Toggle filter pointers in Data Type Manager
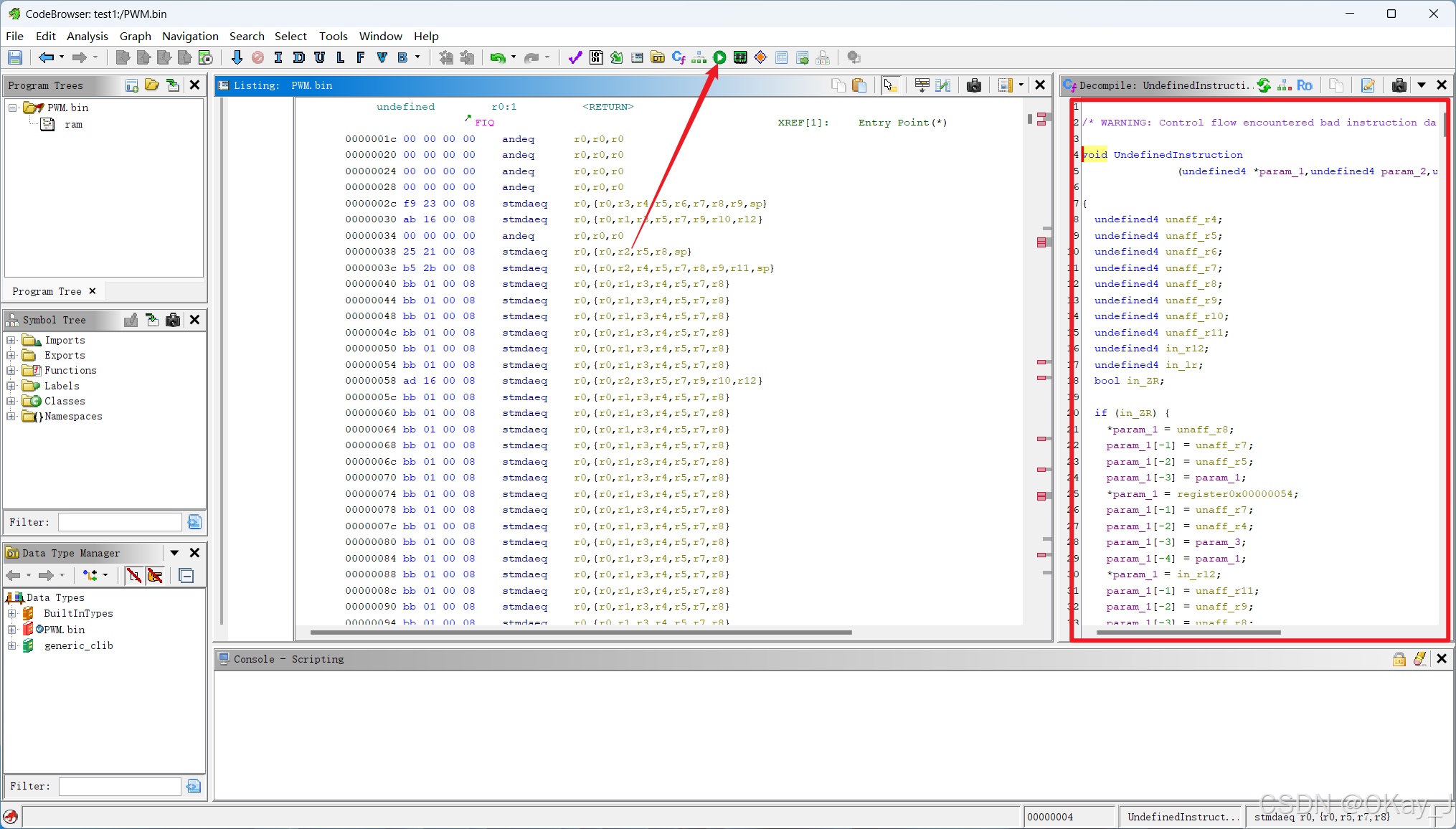Screen dimensions: 1456x829 pos(155,575)
